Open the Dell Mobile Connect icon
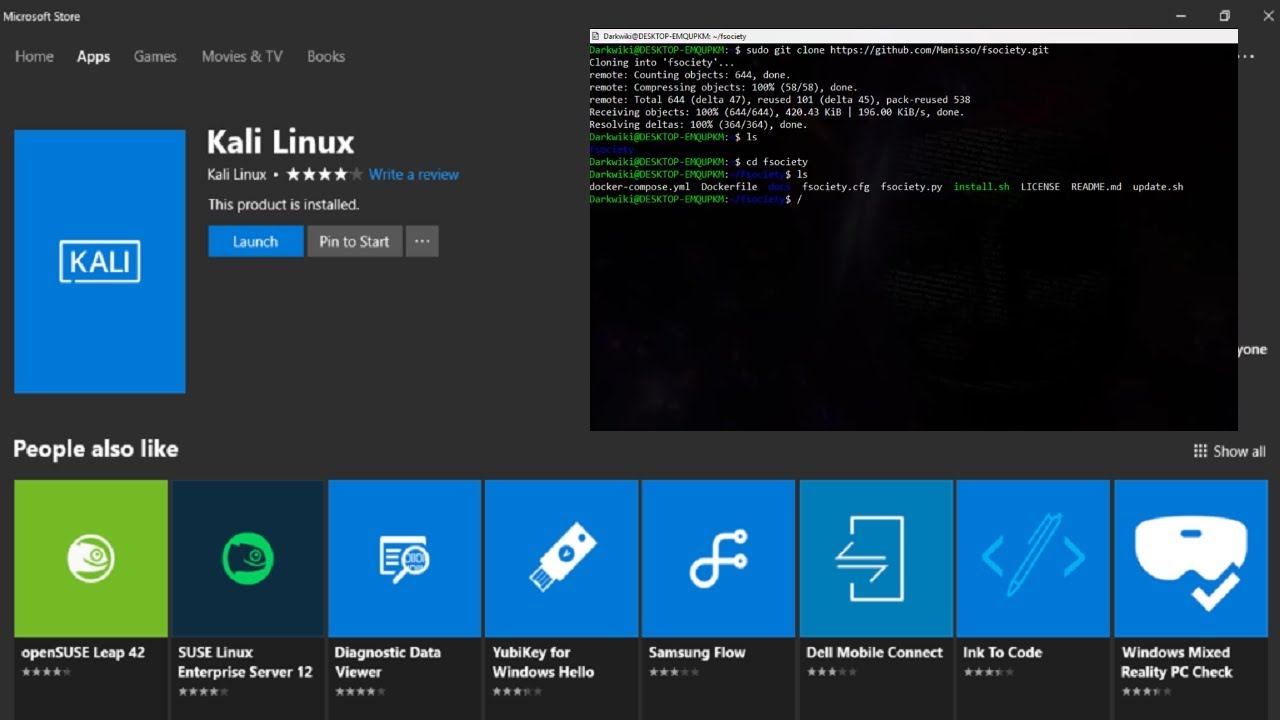1280x720 pixels. [876, 558]
